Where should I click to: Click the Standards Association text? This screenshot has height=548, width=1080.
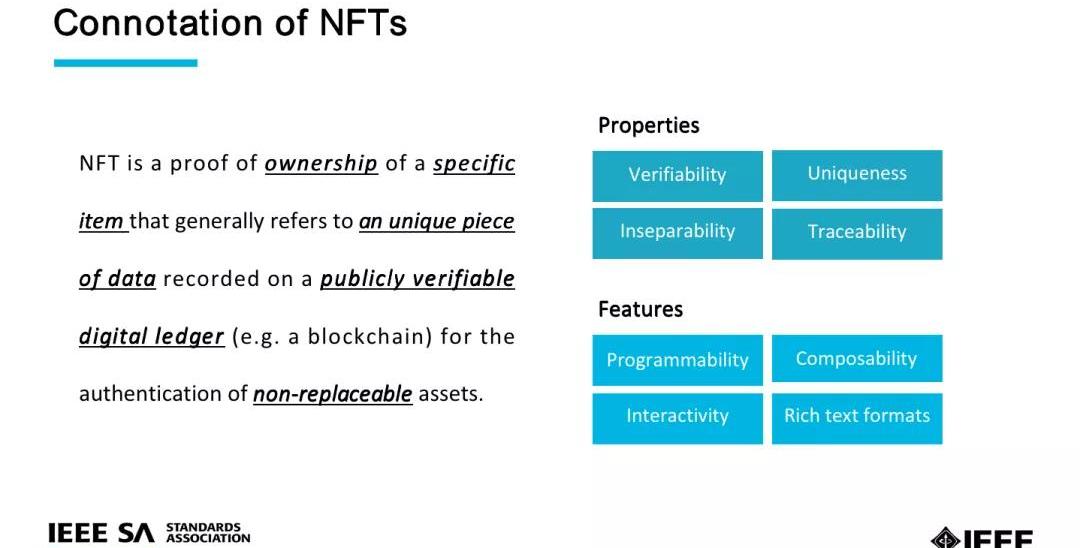tap(207, 533)
